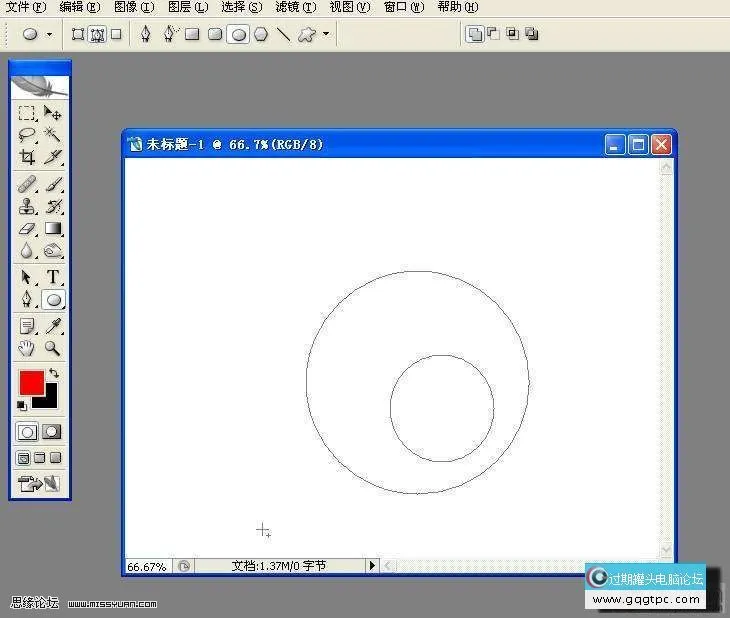Reset default foreground and background colors
This screenshot has height=618, width=730.
pyautogui.click(x=21, y=406)
